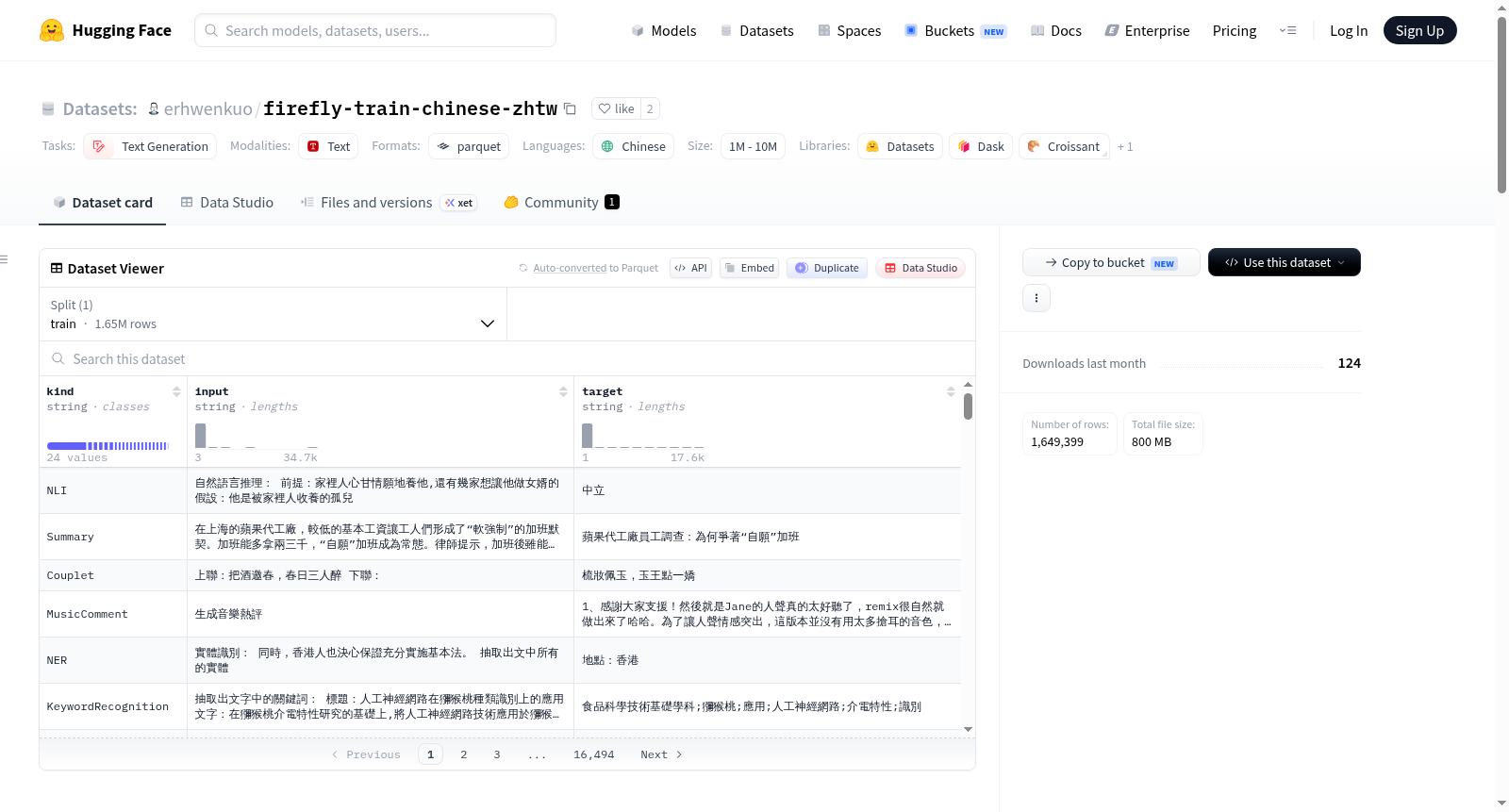Image resolution: width=1509 pixels, height=812 pixels.
Task: Switch to the Data Studio tab
Action: 227,202
